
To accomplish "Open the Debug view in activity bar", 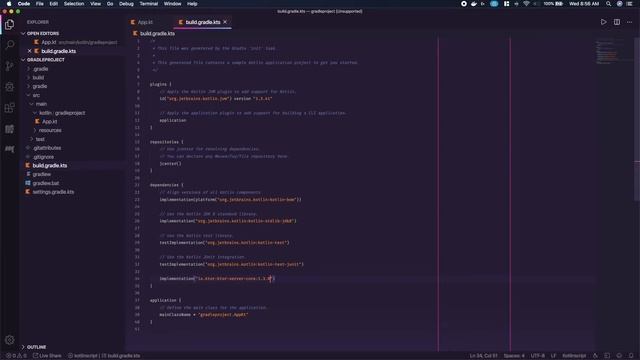I will 9,87.
